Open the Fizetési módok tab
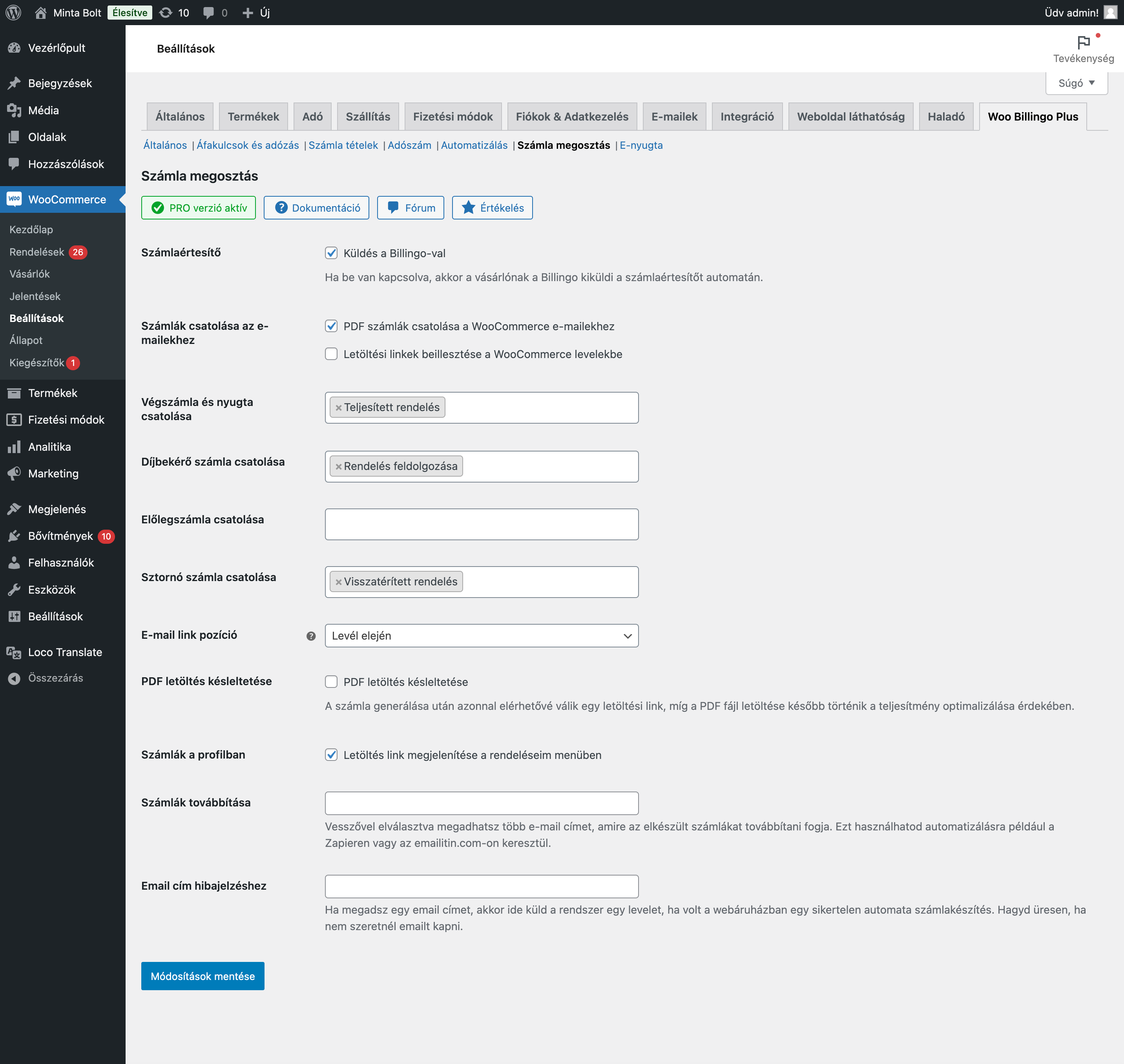This screenshot has width=1124, height=1064. [x=453, y=117]
